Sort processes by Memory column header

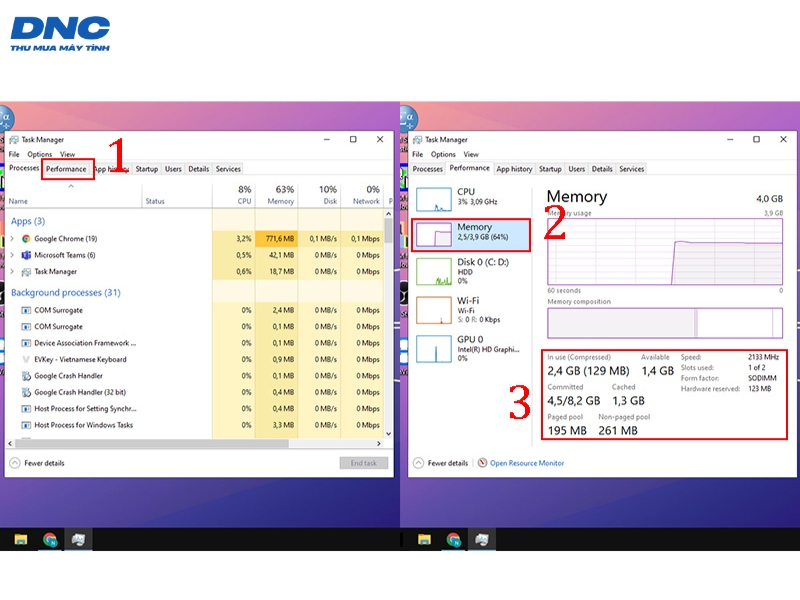tap(276, 195)
